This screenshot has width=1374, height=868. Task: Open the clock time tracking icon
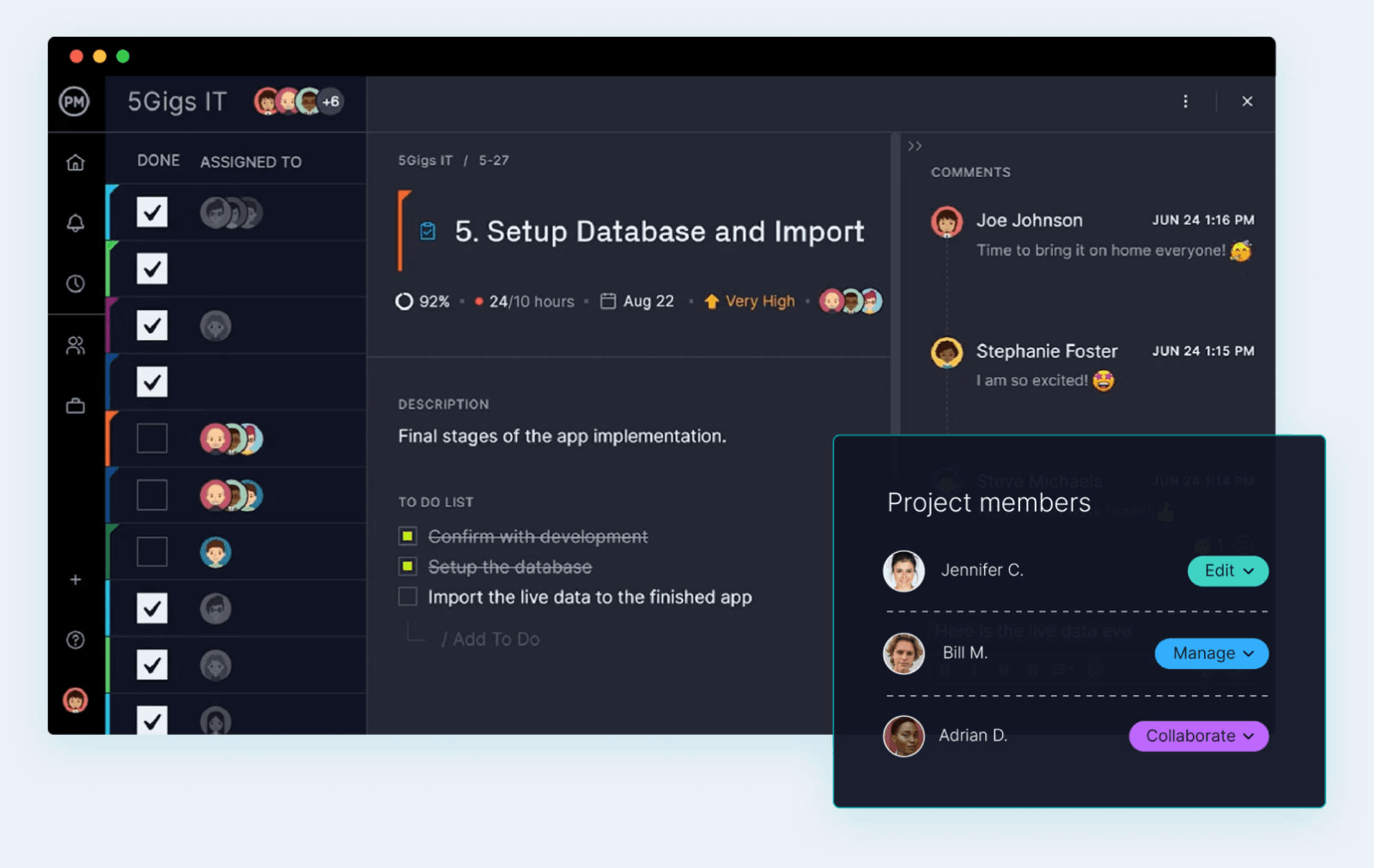point(76,283)
